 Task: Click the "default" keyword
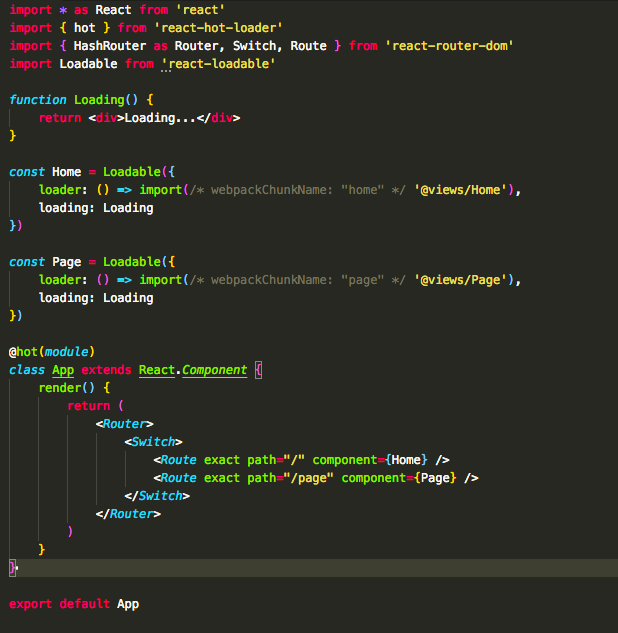click(84, 604)
